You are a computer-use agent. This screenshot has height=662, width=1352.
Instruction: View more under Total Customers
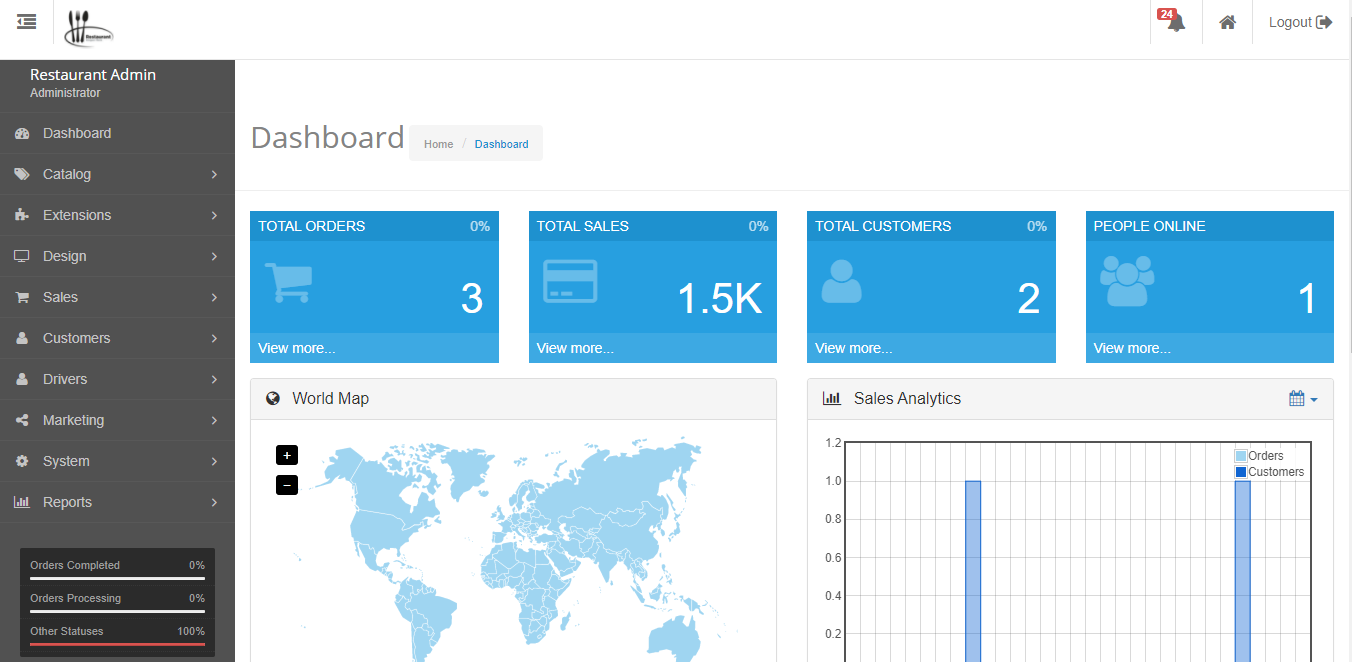click(x=853, y=348)
